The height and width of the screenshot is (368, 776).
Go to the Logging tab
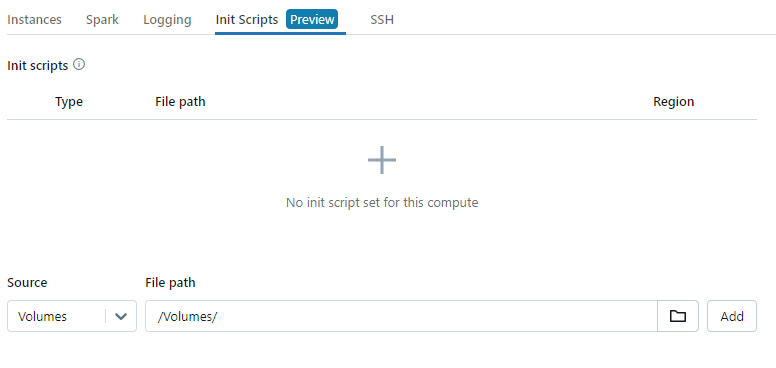(x=167, y=20)
